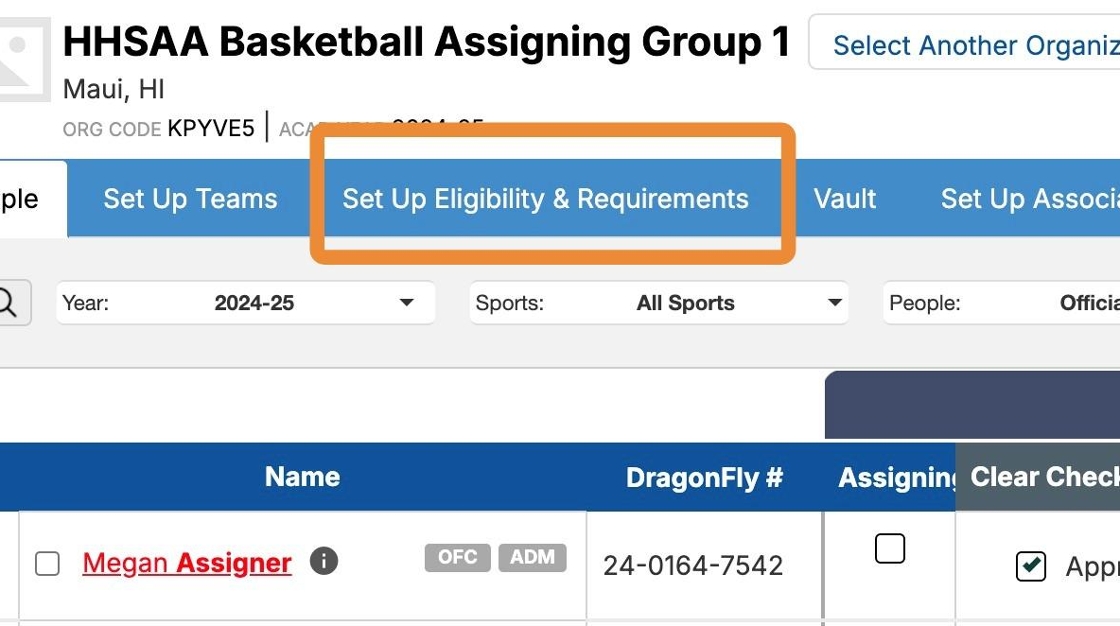The width and height of the screenshot is (1120, 626).
Task: Switch to the Set Up Teams tab
Action: click(x=190, y=199)
